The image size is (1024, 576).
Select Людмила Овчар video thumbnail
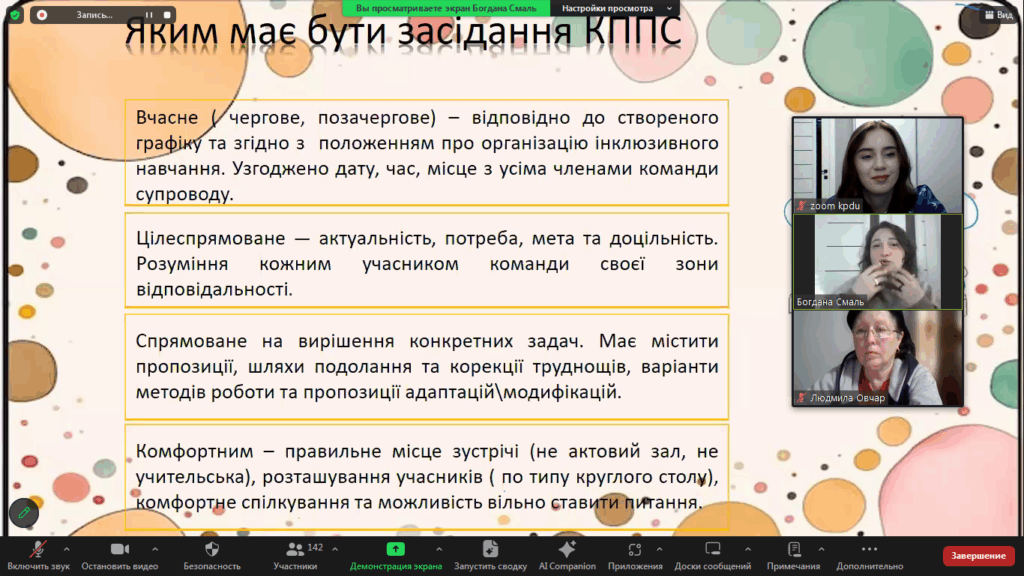[877, 357]
